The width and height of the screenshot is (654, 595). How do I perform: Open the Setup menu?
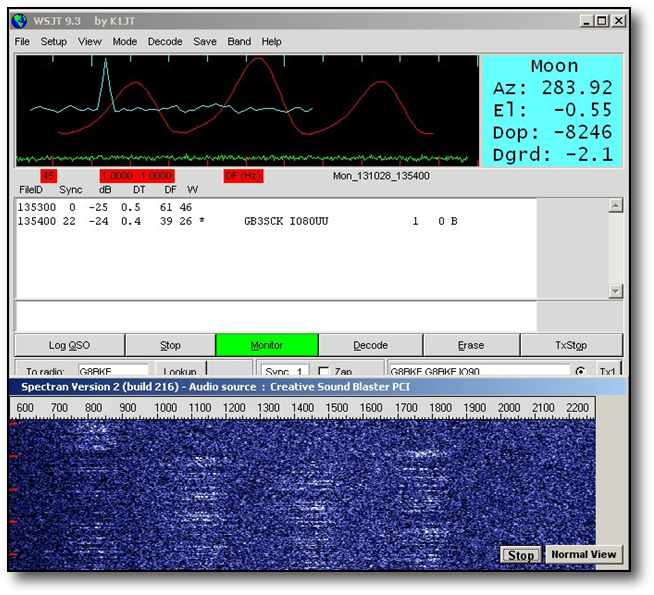[x=54, y=42]
